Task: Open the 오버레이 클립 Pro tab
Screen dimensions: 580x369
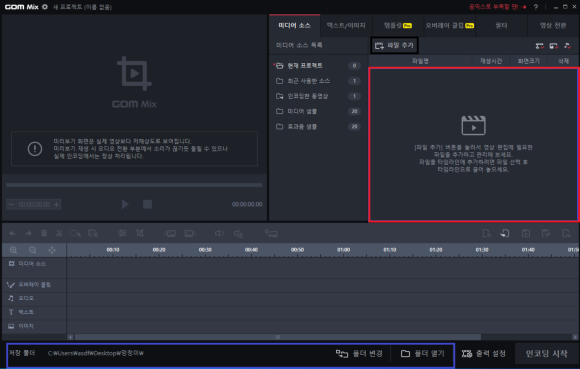Action: click(x=450, y=26)
